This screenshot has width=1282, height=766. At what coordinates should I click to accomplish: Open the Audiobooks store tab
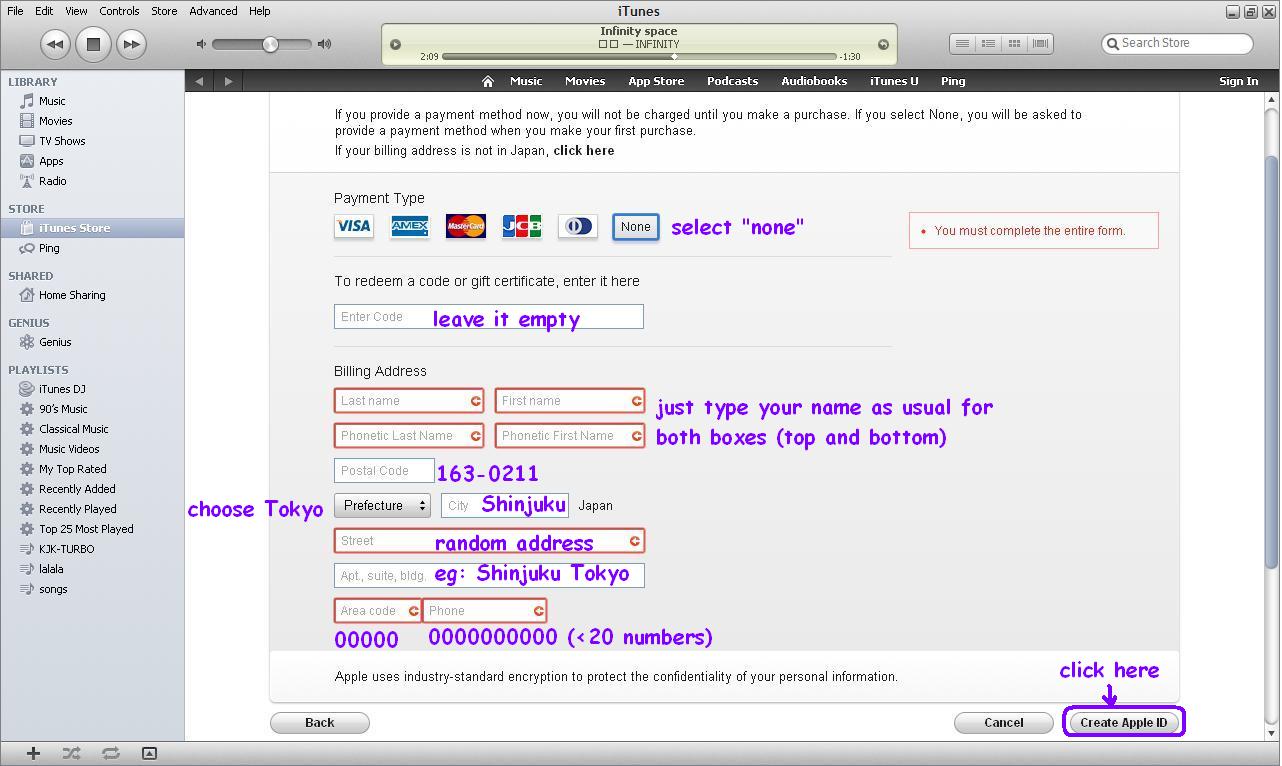click(814, 81)
